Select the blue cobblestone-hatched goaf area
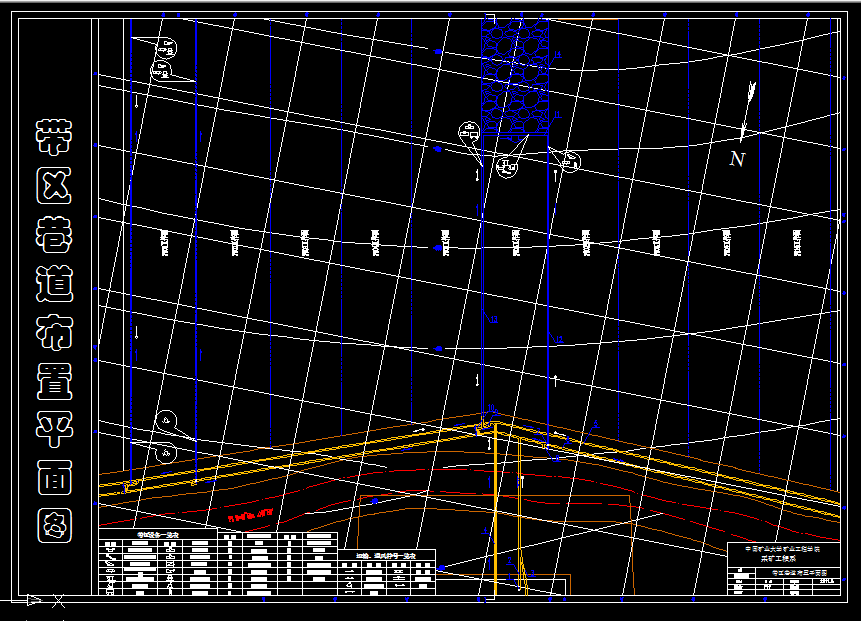Screen dimensions: 861x621 [x=515, y=76]
